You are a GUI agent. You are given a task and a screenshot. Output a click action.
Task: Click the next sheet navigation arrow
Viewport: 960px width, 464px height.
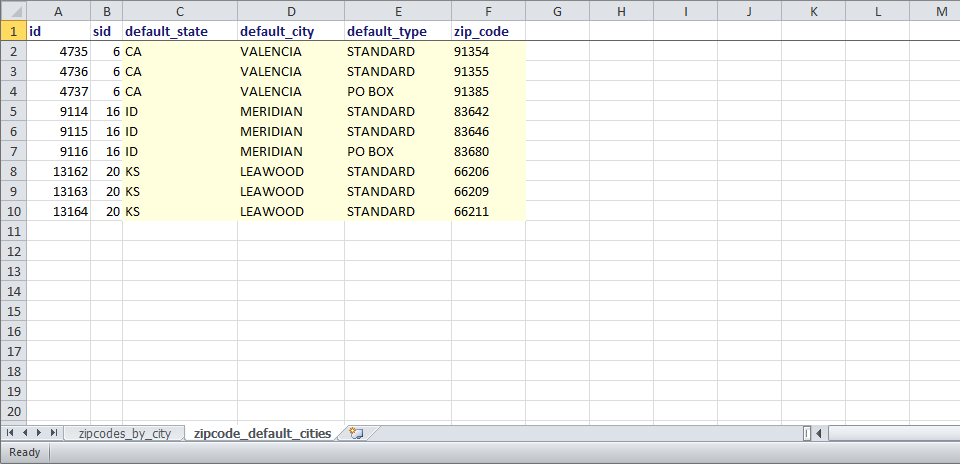pos(40,433)
